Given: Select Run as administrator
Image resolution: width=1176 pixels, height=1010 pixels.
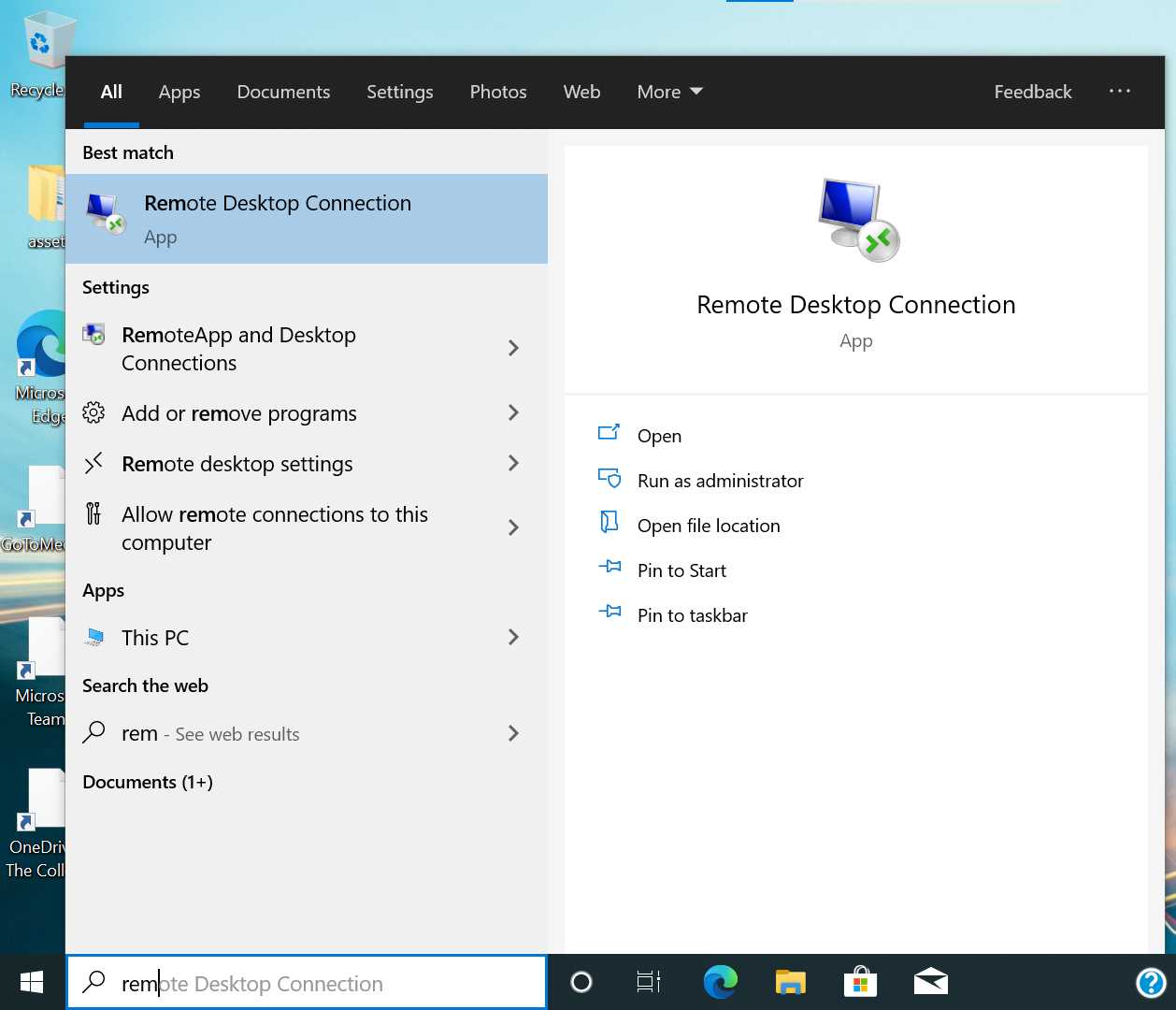Looking at the screenshot, I should point(720,481).
